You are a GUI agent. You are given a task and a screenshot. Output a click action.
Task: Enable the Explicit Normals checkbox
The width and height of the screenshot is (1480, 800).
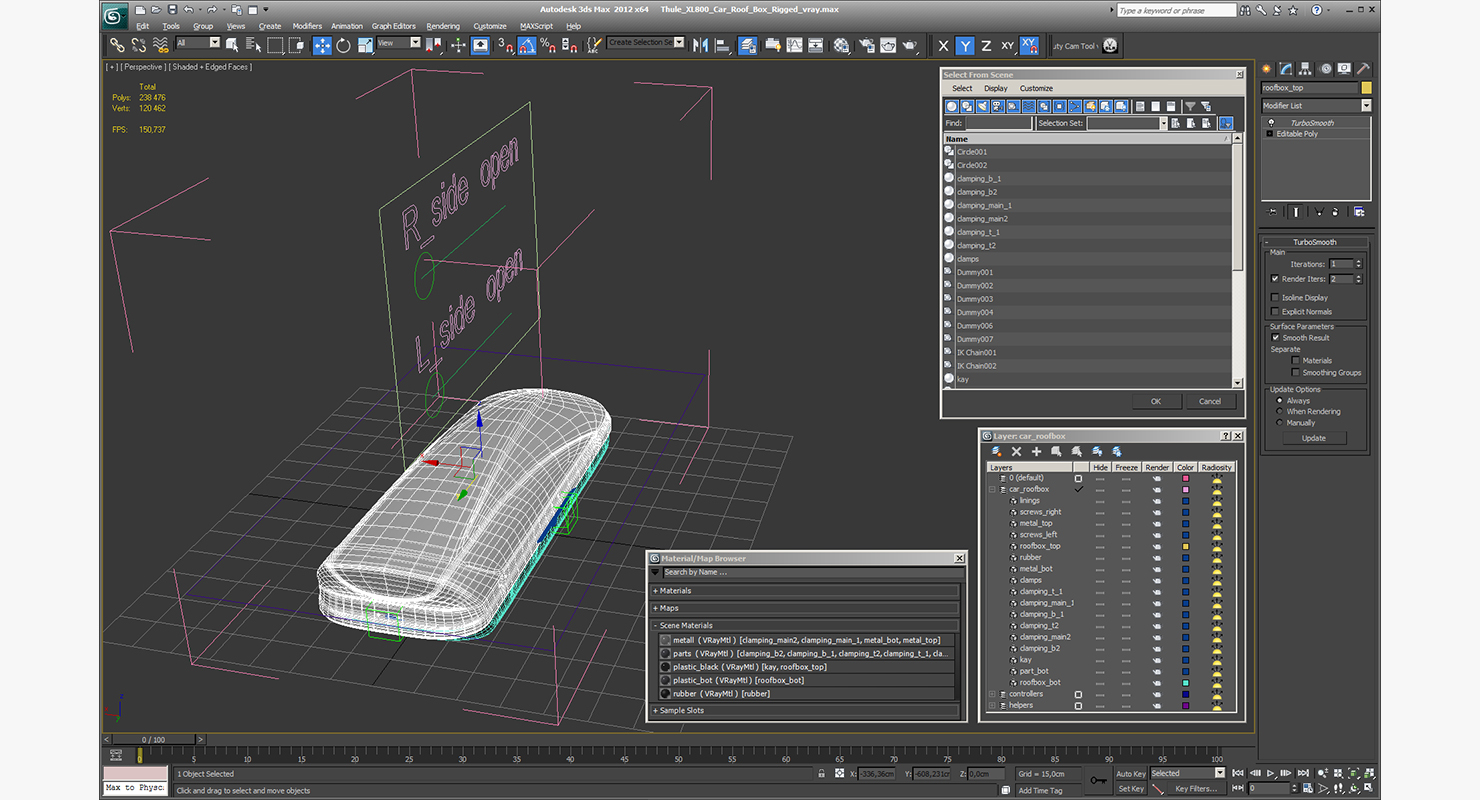pos(1275,311)
